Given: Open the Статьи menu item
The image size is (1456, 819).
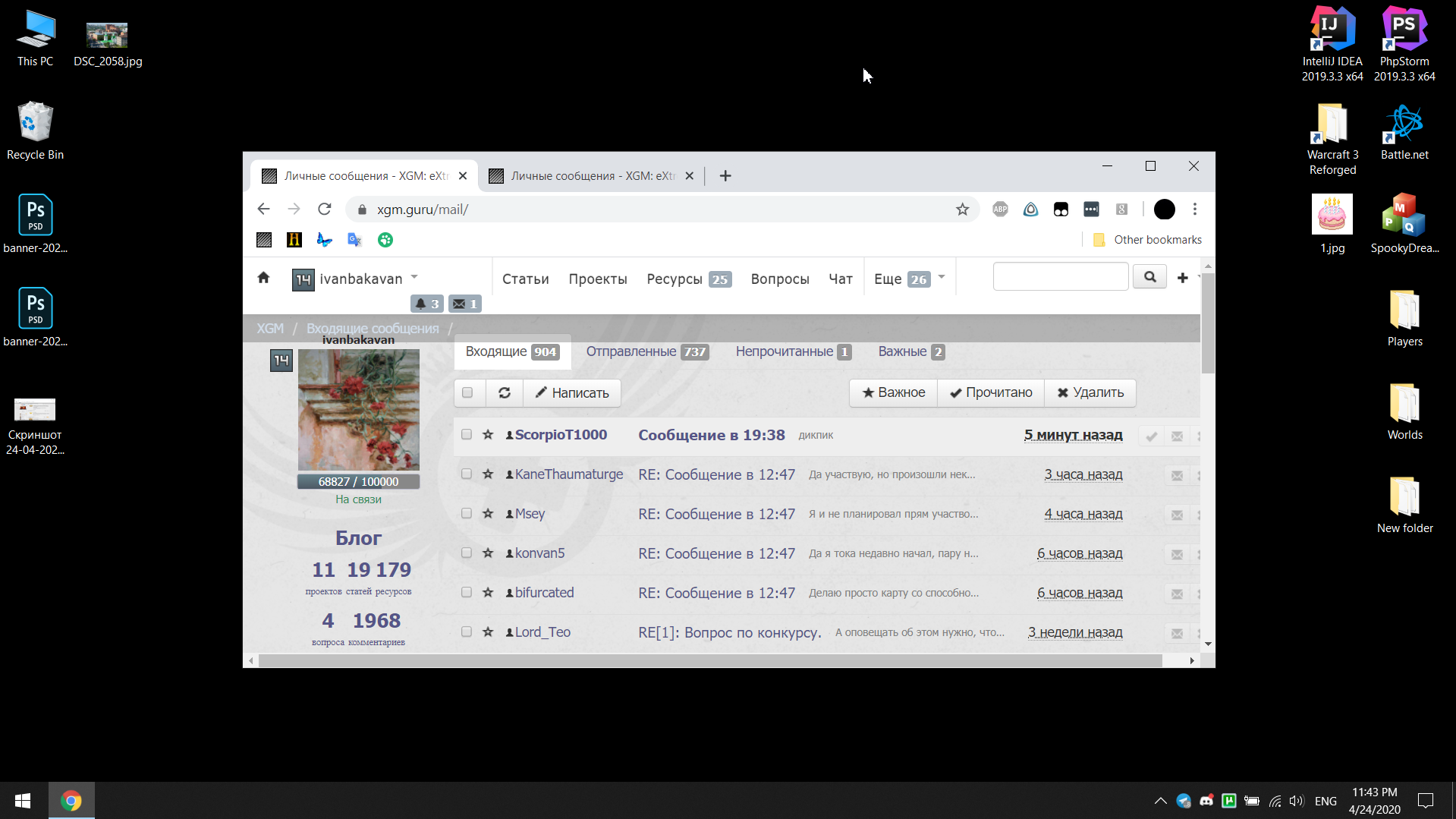Looking at the screenshot, I should [525, 279].
